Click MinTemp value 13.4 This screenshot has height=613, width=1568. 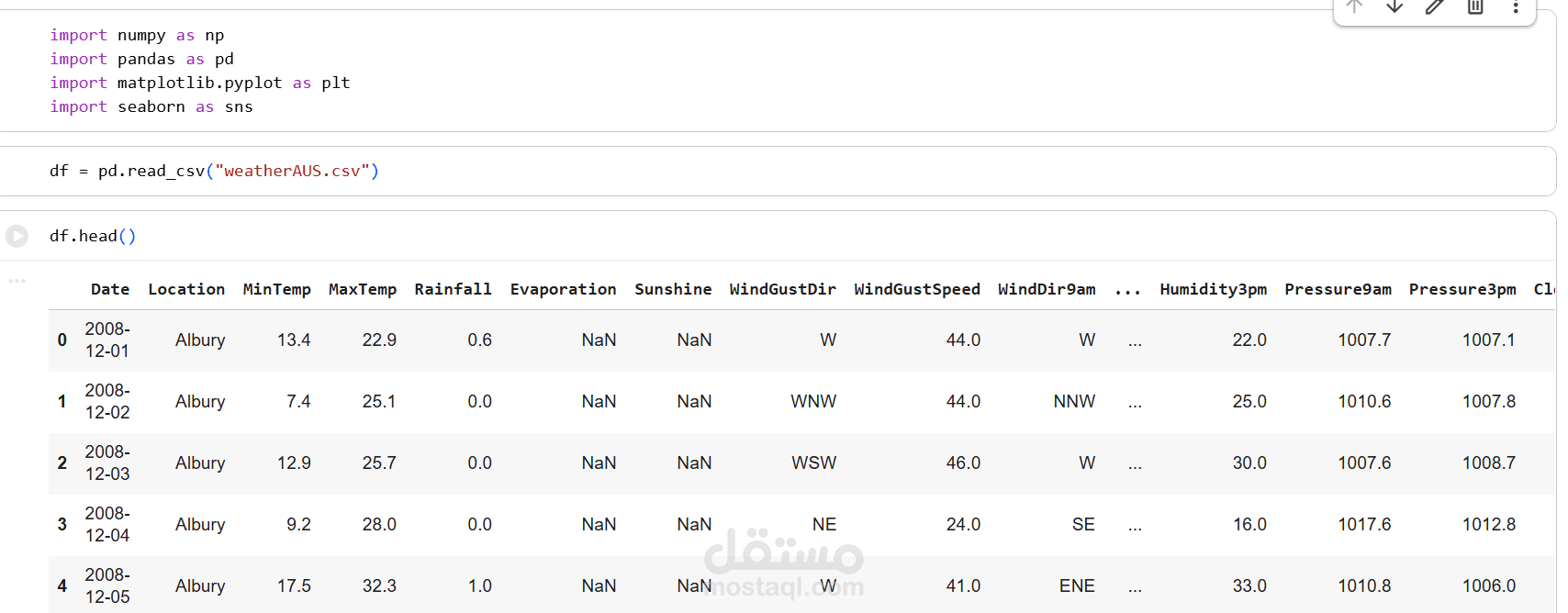[294, 340]
